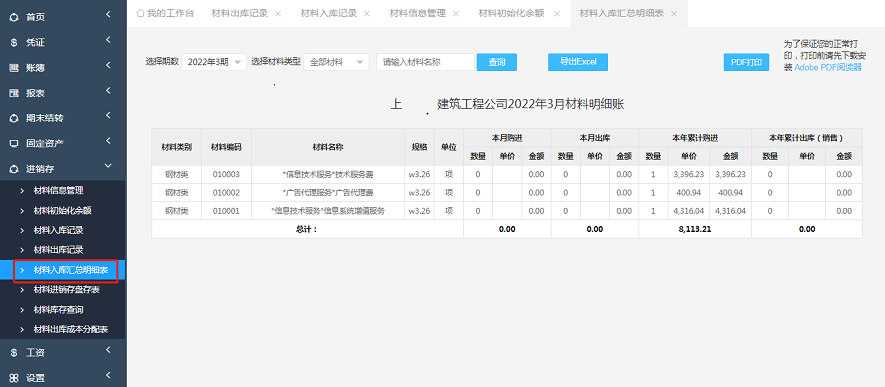Screen dimensions: 885x387
Task: Click the report icon beside 报表
Action: (14, 94)
